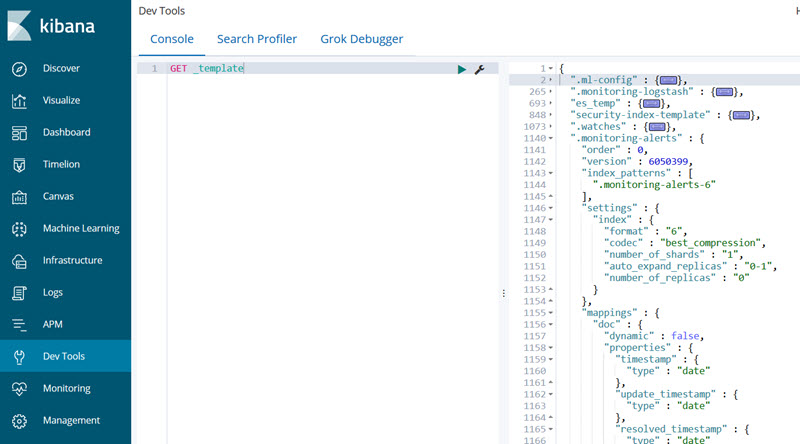Go to Management label in sidebar
This screenshot has width=800, height=444.
[71, 421]
